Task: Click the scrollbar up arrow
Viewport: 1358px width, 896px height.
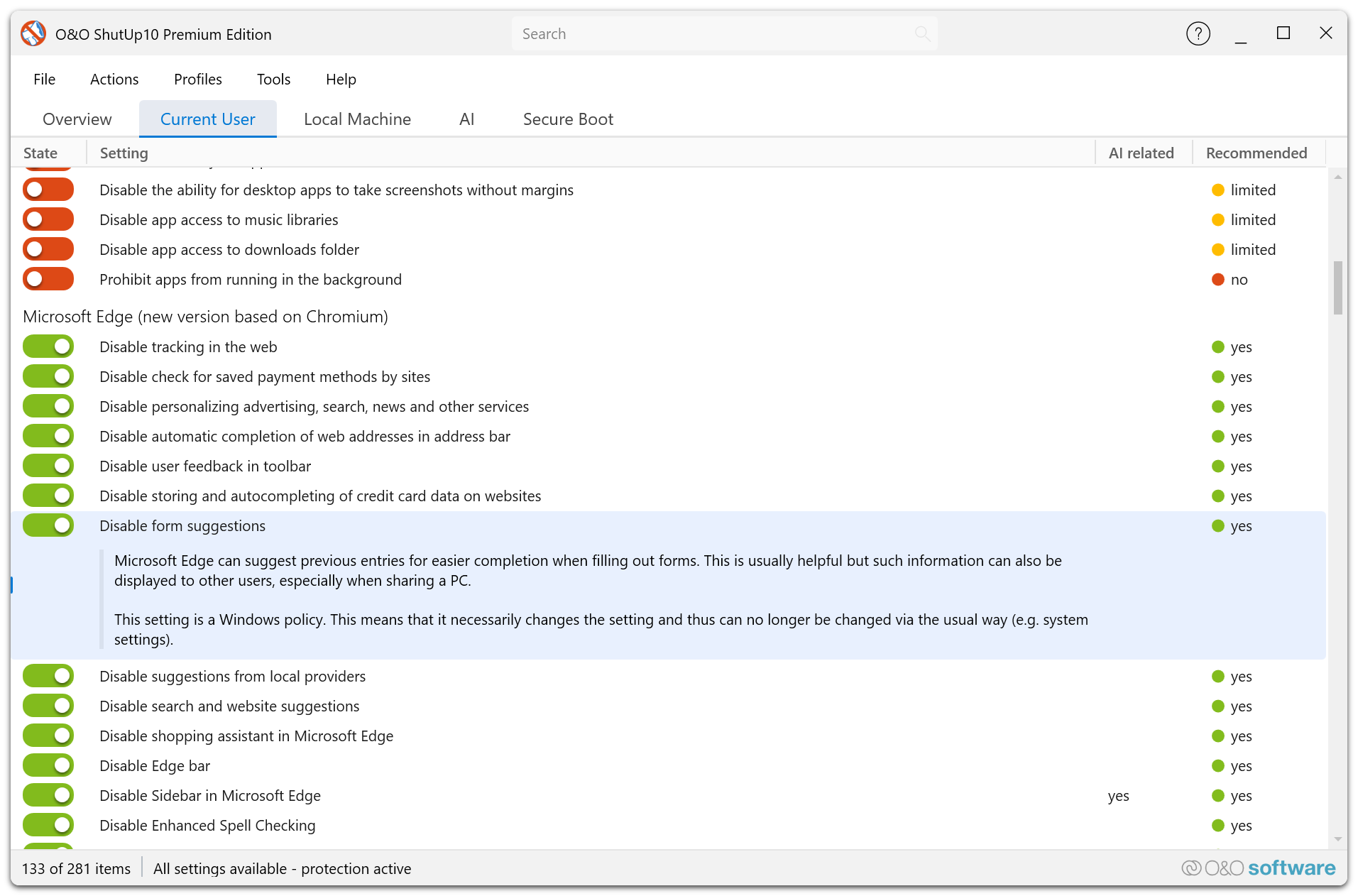Action: (x=1337, y=177)
